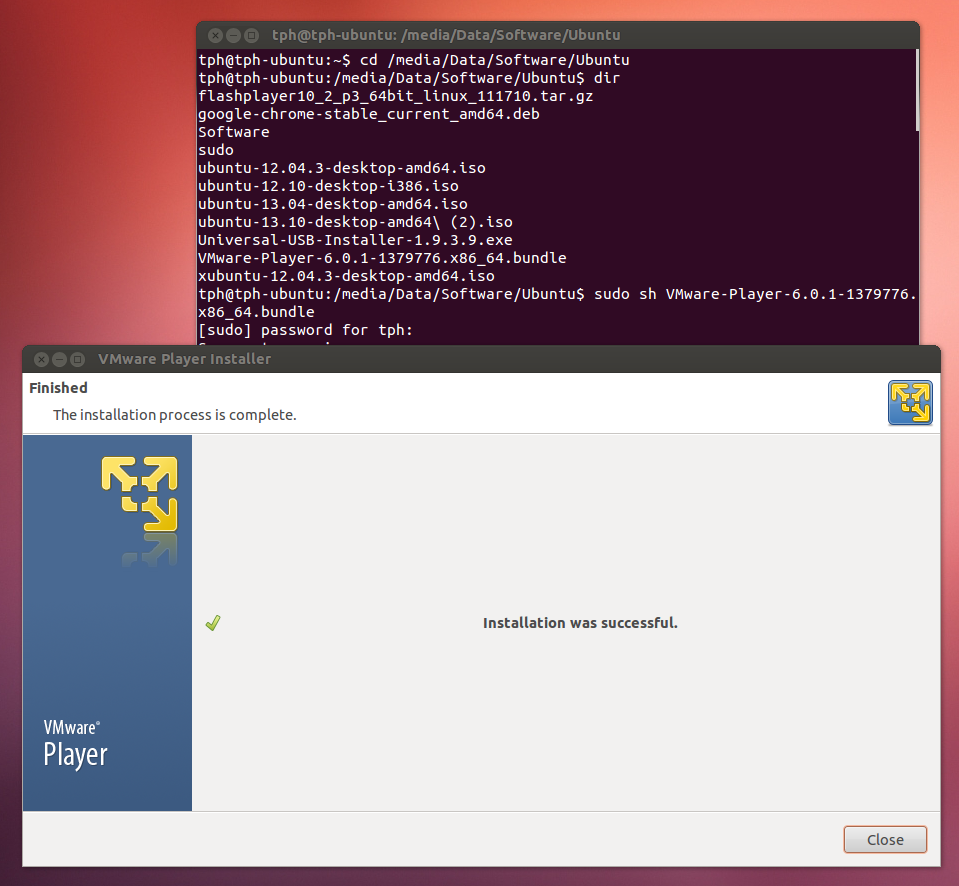Click the terminal title bar text

click(x=446, y=35)
